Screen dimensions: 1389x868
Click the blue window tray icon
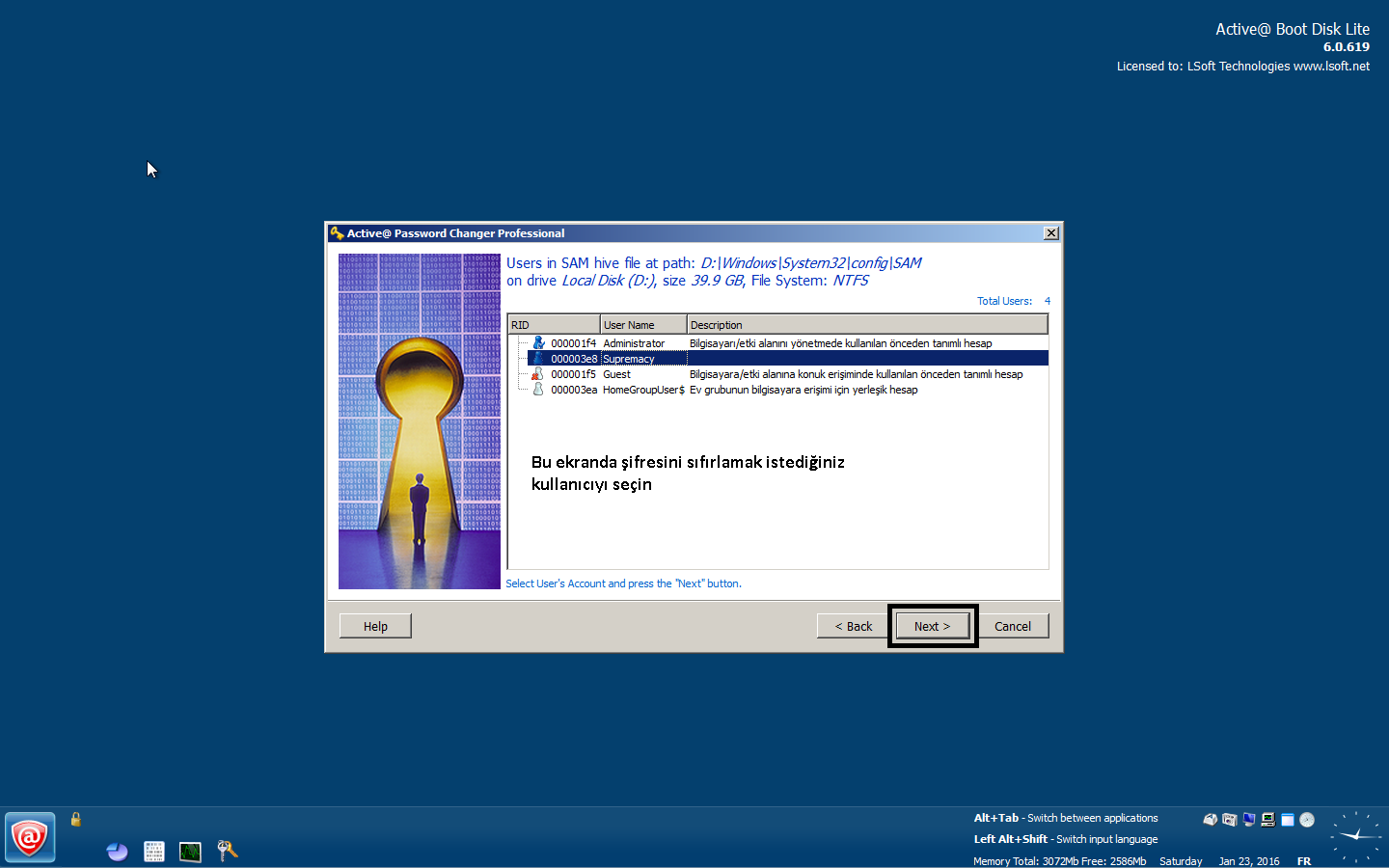1287,820
